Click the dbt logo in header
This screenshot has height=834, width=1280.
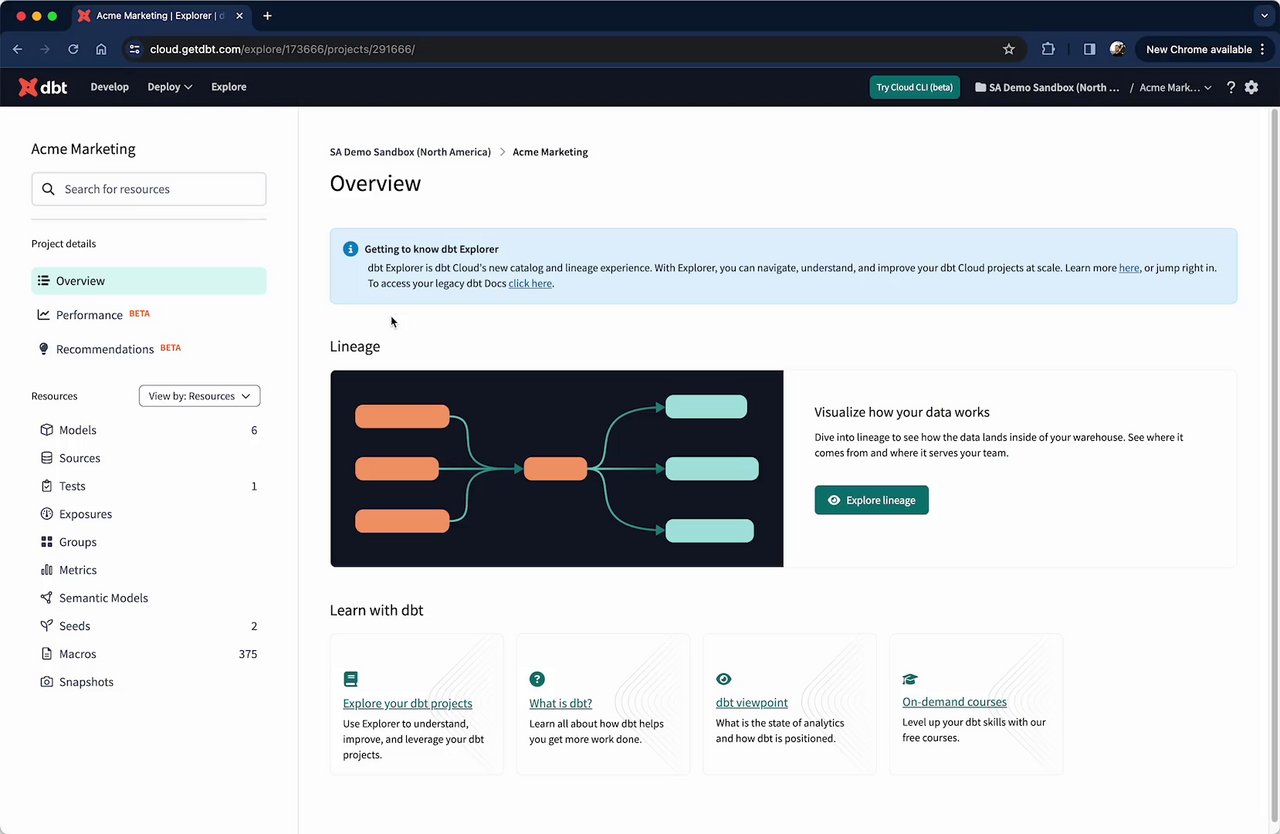(x=43, y=87)
